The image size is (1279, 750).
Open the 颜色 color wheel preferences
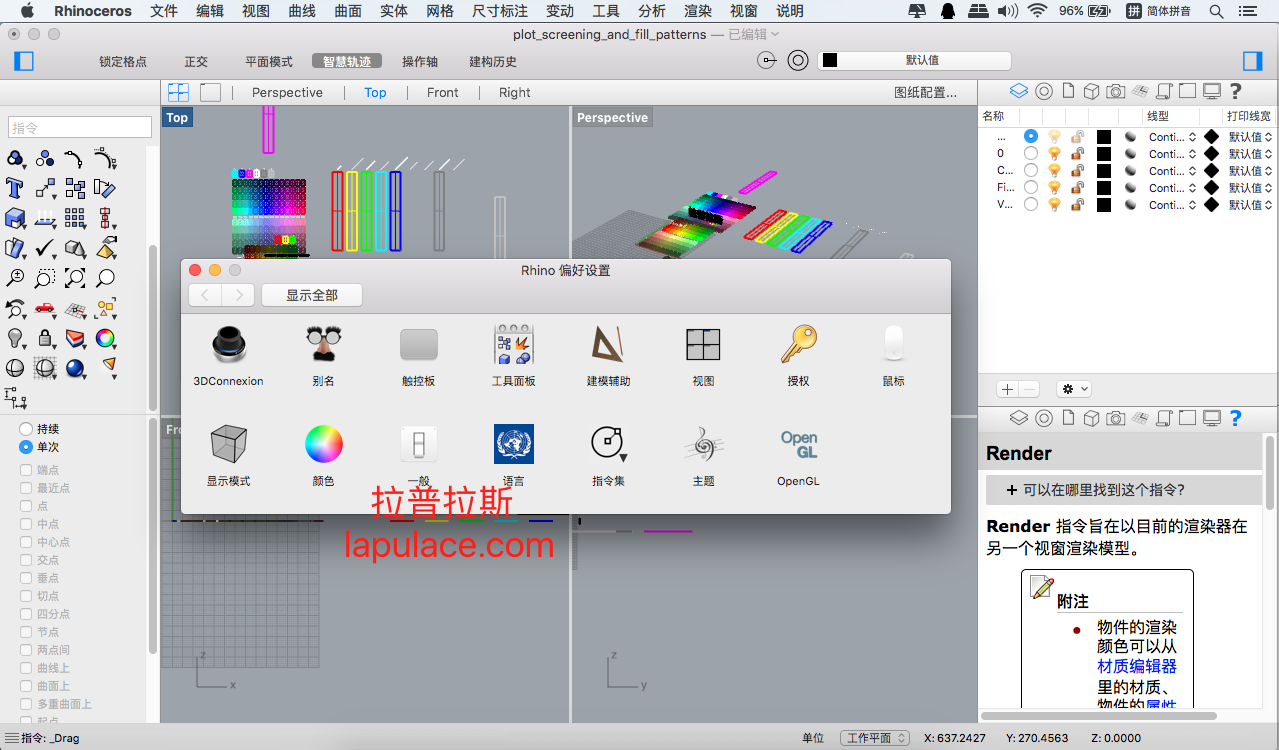coord(323,444)
